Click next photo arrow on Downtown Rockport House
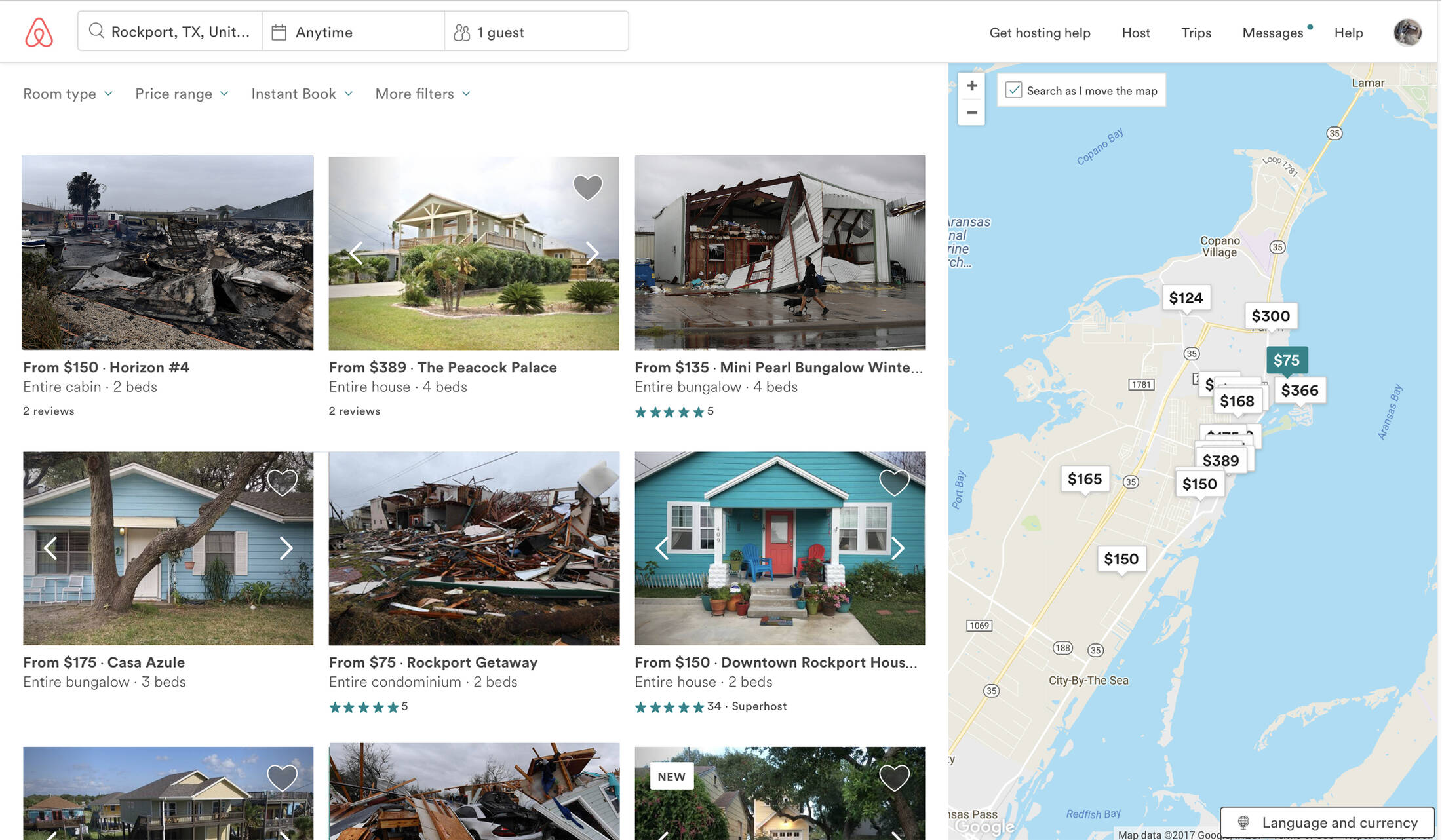This screenshot has height=840, width=1442. (897, 548)
